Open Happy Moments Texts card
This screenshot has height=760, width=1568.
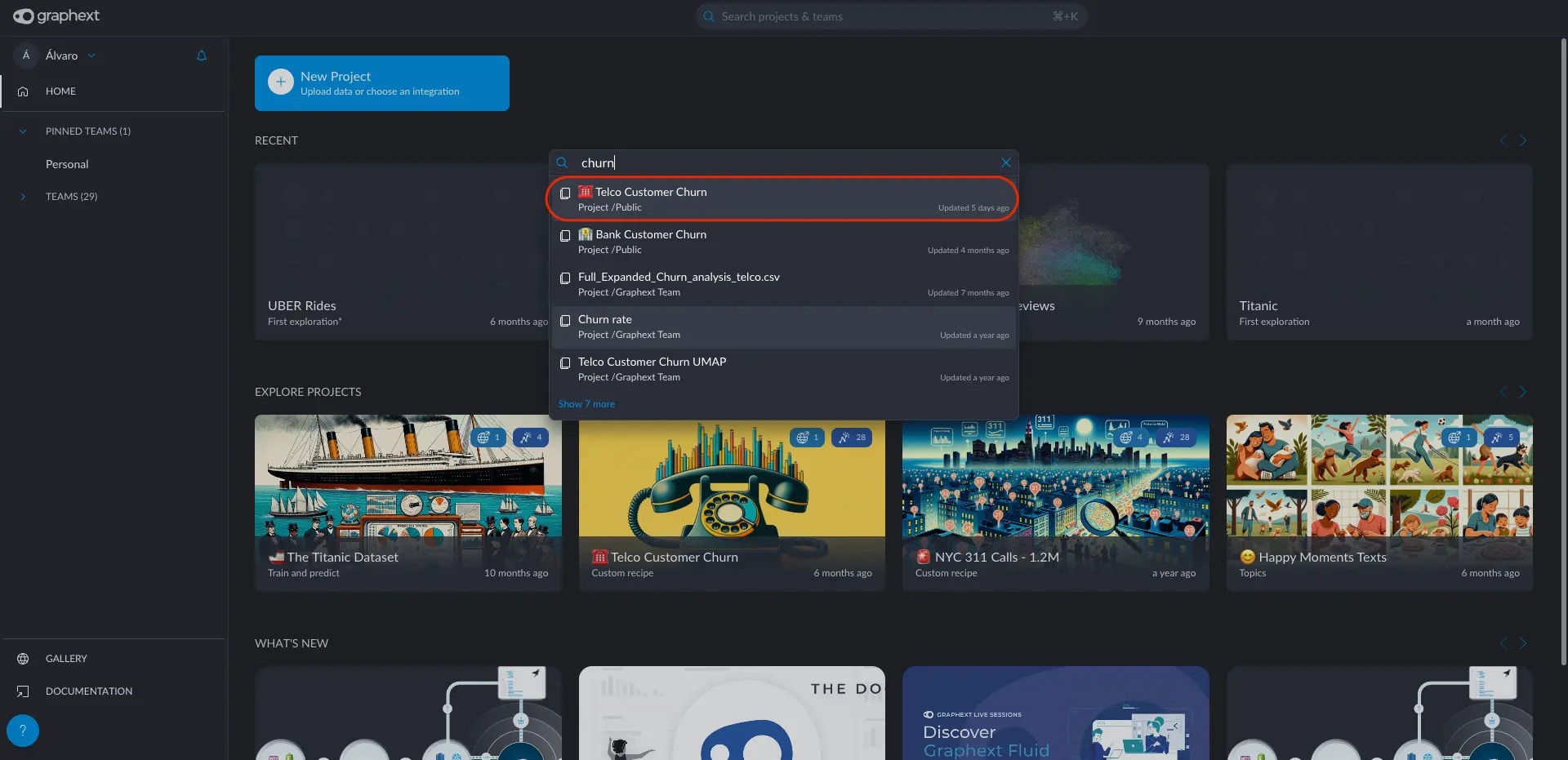pyautogui.click(x=1379, y=503)
